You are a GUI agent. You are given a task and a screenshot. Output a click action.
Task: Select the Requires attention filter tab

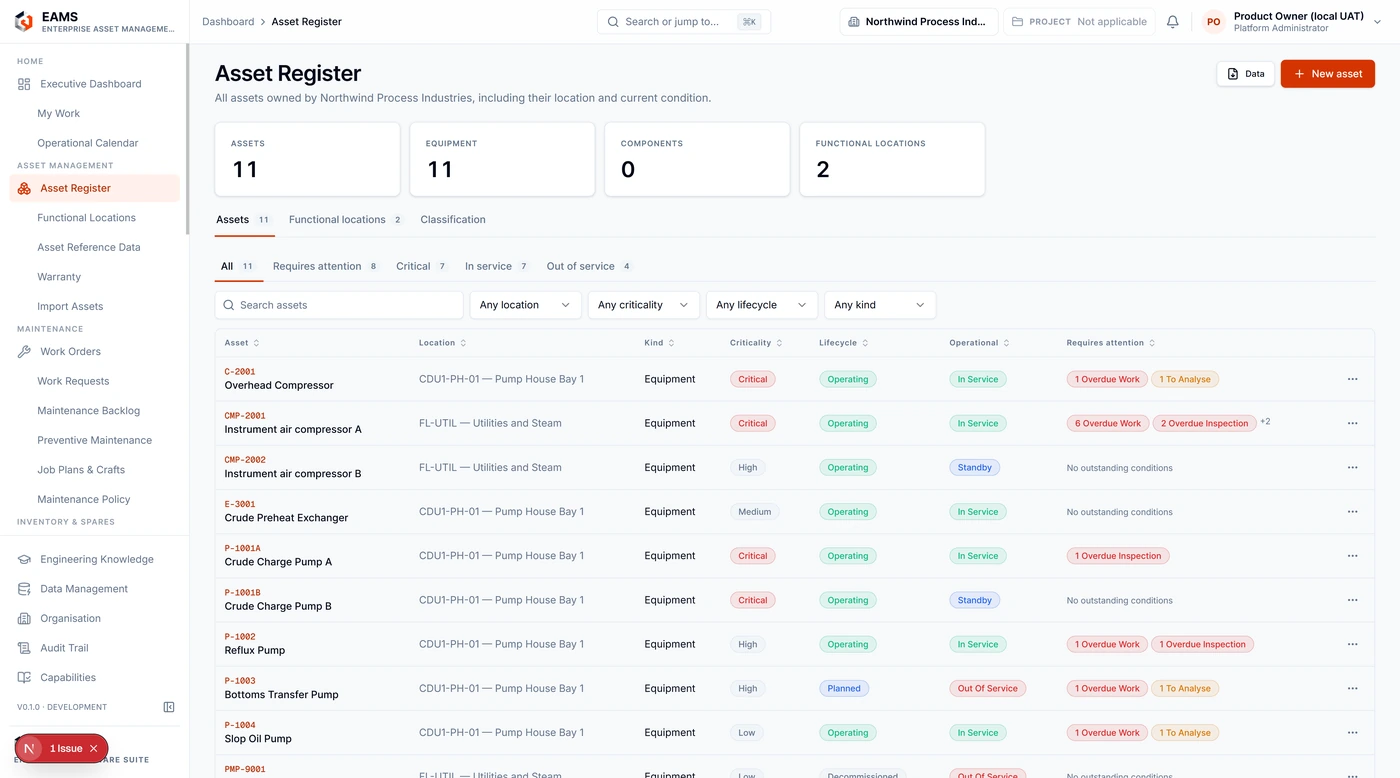pyautogui.click(x=326, y=267)
